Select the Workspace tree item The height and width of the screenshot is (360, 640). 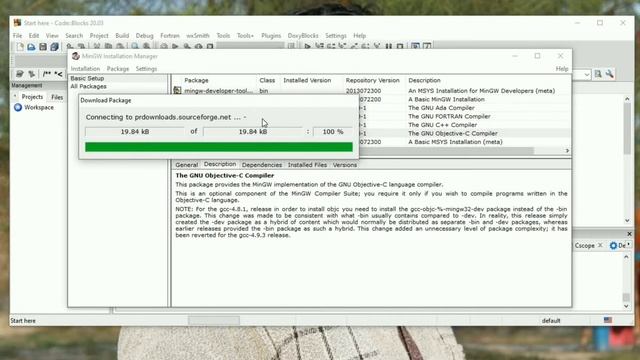34,107
